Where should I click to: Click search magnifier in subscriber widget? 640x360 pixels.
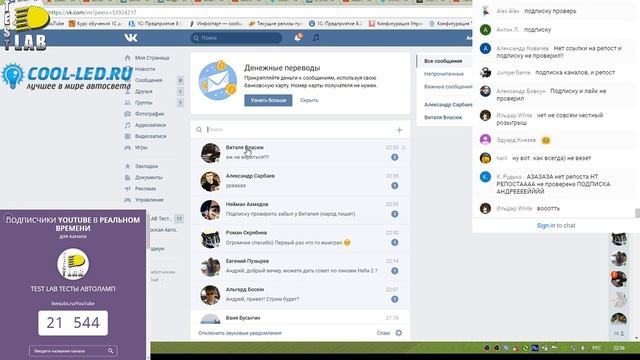(111, 351)
